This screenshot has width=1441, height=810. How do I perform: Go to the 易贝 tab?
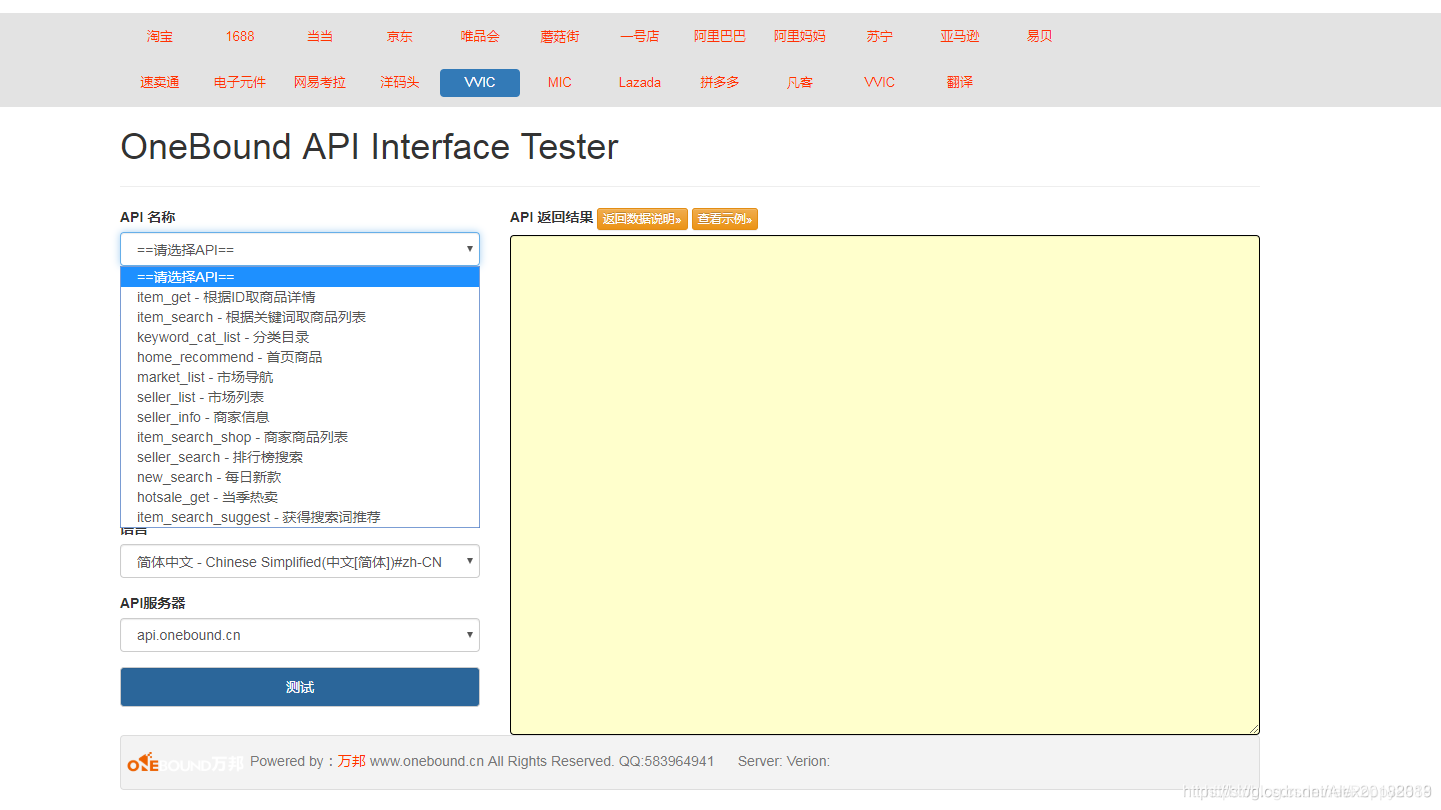(1040, 36)
